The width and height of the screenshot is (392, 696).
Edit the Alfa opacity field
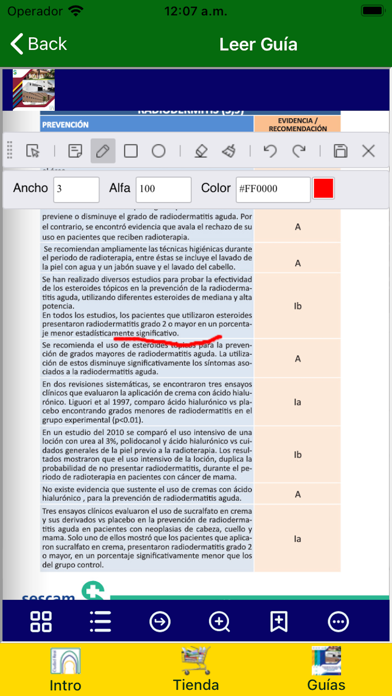pyautogui.click(x=163, y=190)
